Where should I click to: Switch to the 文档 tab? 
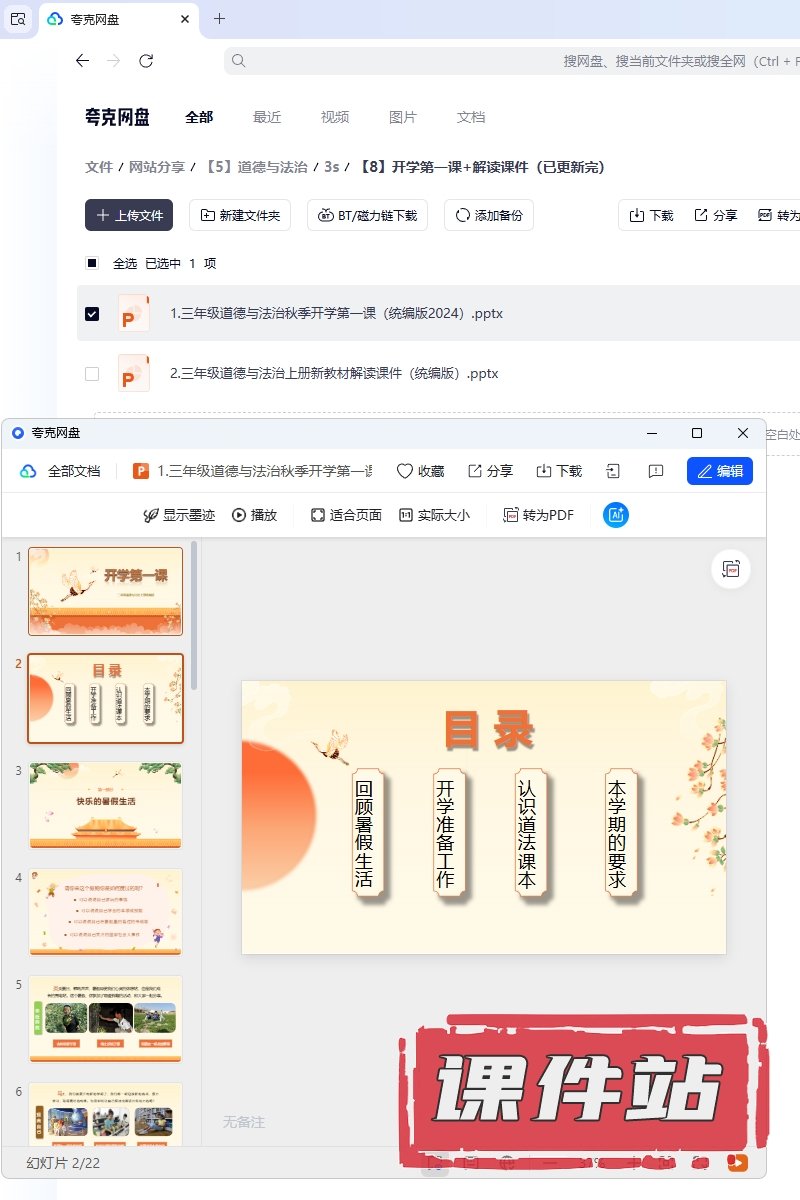(x=471, y=117)
